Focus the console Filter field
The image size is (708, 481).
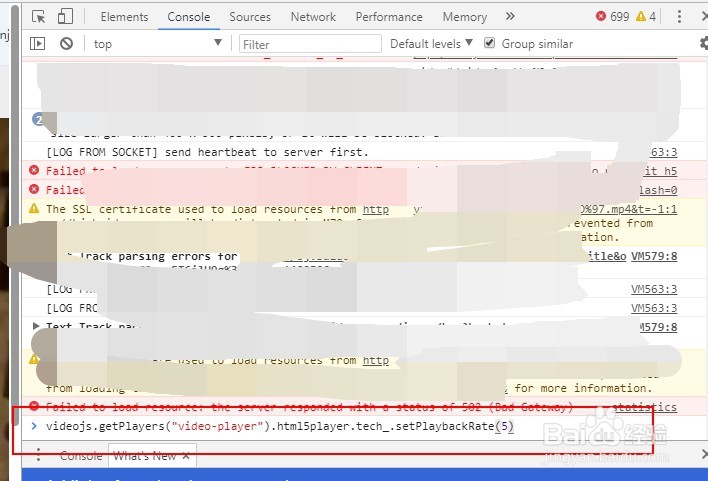[310, 44]
